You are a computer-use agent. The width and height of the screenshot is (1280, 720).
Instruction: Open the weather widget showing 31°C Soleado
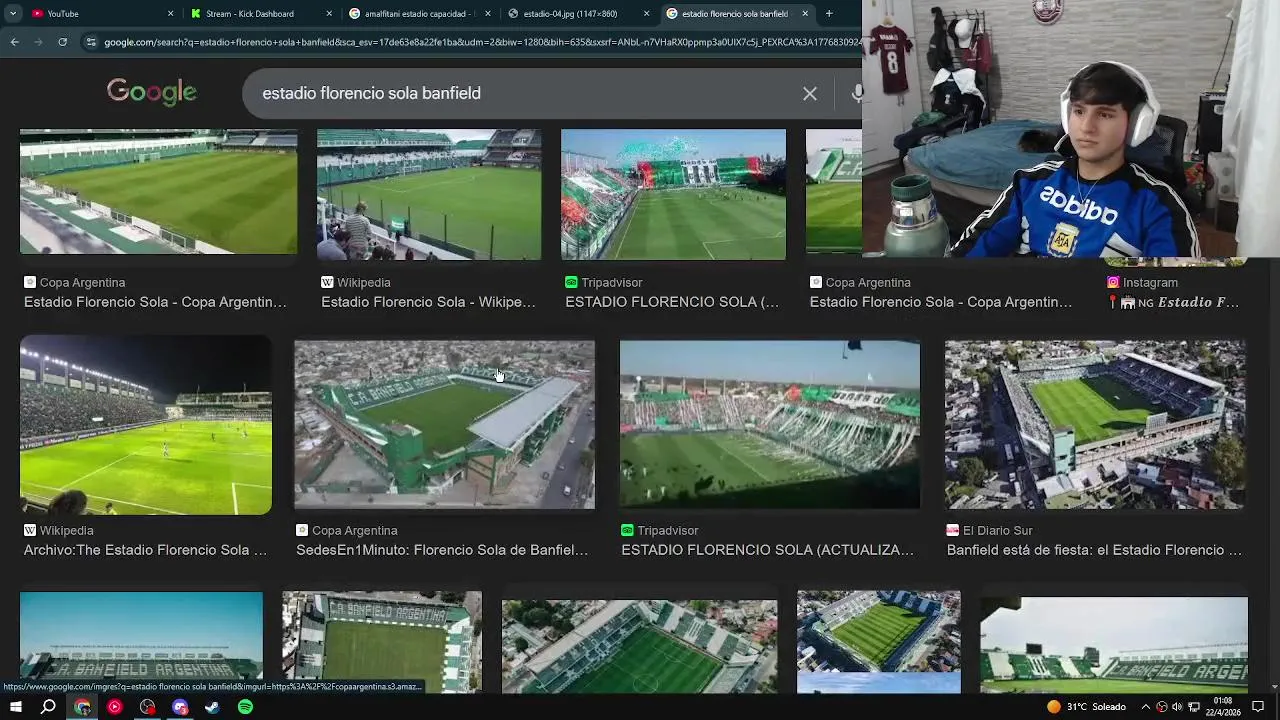pos(1087,707)
